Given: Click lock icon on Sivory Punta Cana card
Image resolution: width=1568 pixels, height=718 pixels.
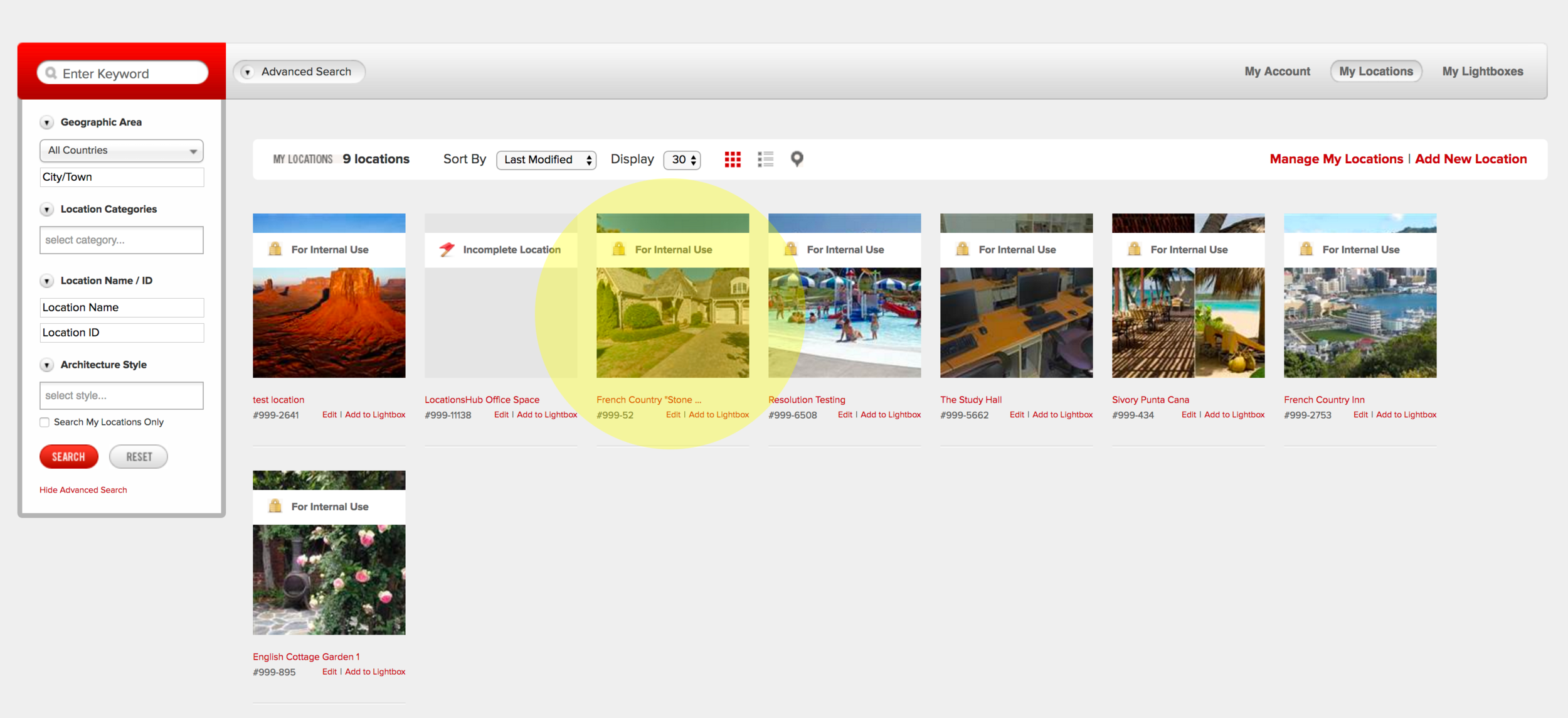Looking at the screenshot, I should pos(1134,249).
